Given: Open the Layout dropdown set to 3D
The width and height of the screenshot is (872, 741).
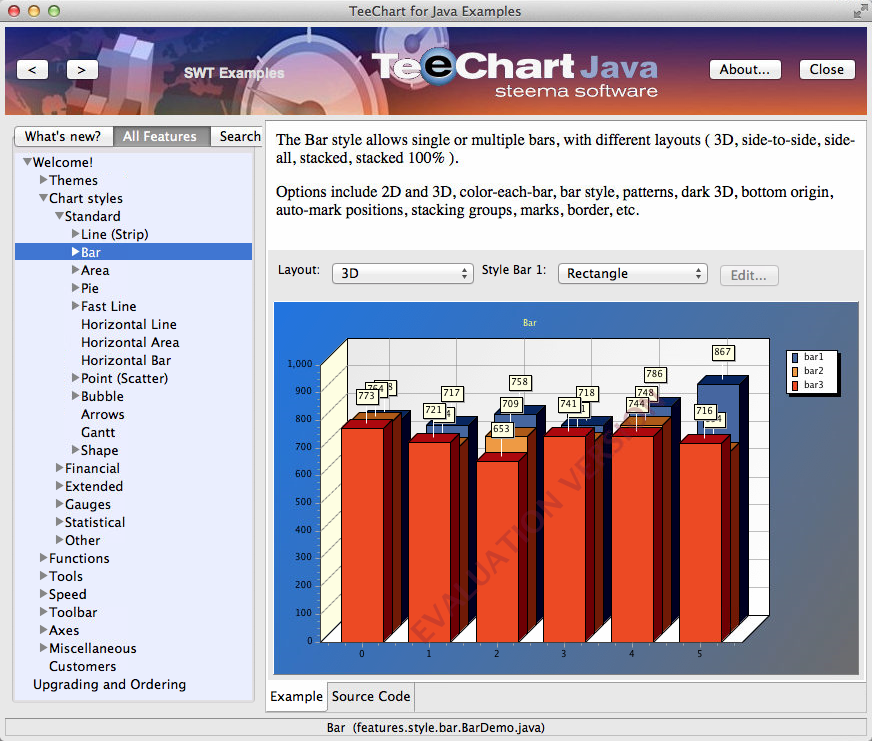Looking at the screenshot, I should (403, 274).
